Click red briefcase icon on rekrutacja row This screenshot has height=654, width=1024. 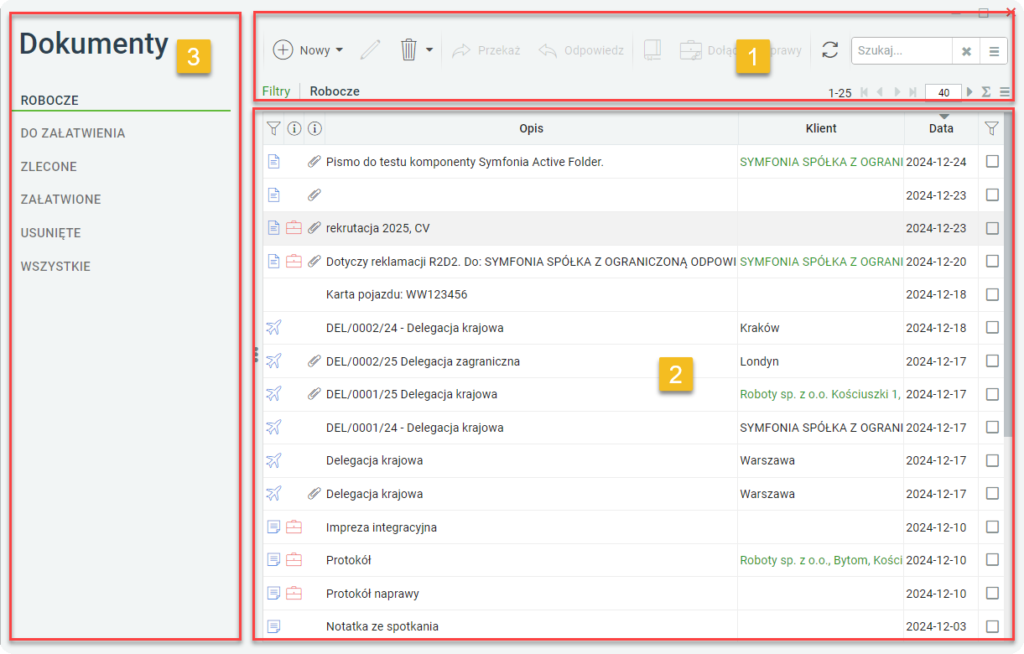coord(294,227)
